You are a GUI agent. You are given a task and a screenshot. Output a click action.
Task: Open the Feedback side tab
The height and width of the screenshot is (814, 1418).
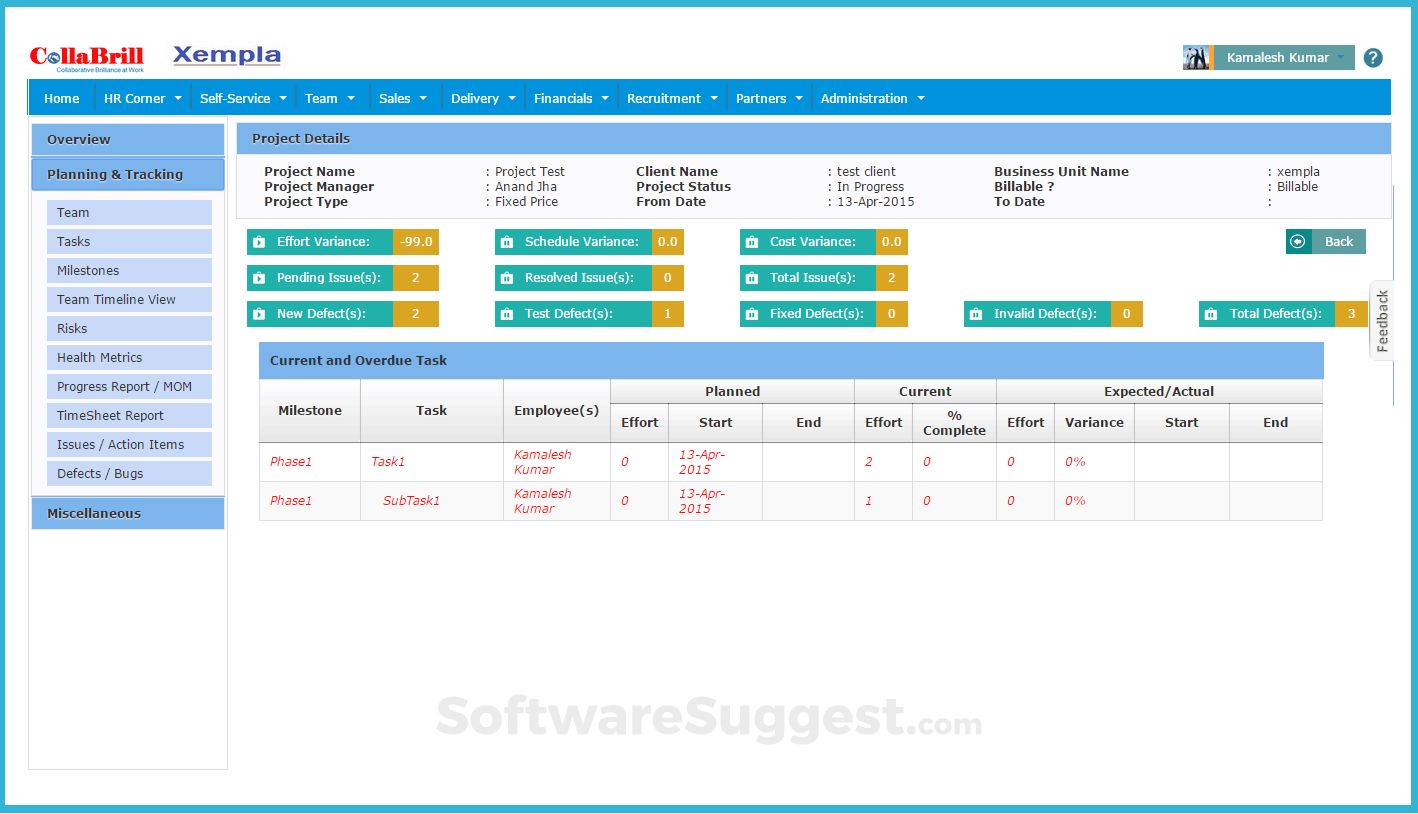[x=1382, y=321]
